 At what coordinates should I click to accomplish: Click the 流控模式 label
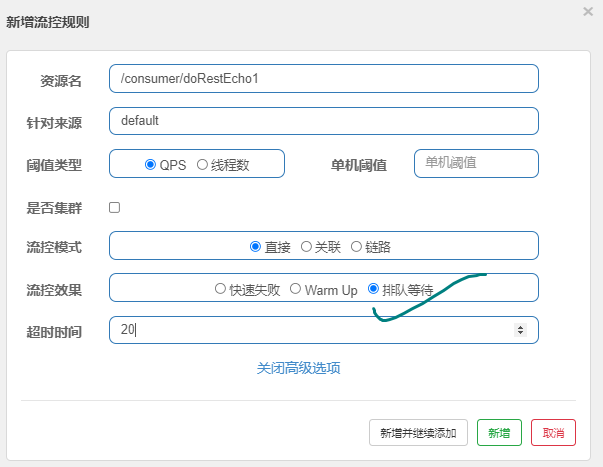54,247
